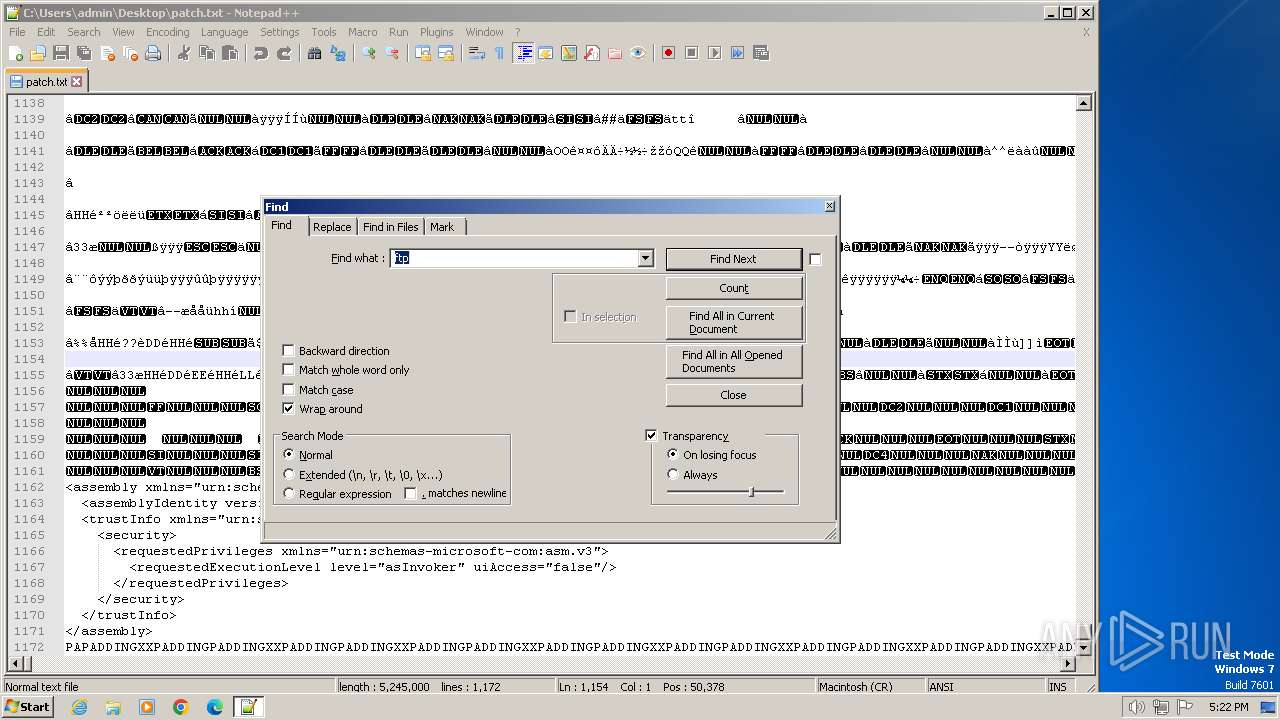Click into the Find what text field
This screenshot has height=720, width=1280.
pyautogui.click(x=513, y=259)
